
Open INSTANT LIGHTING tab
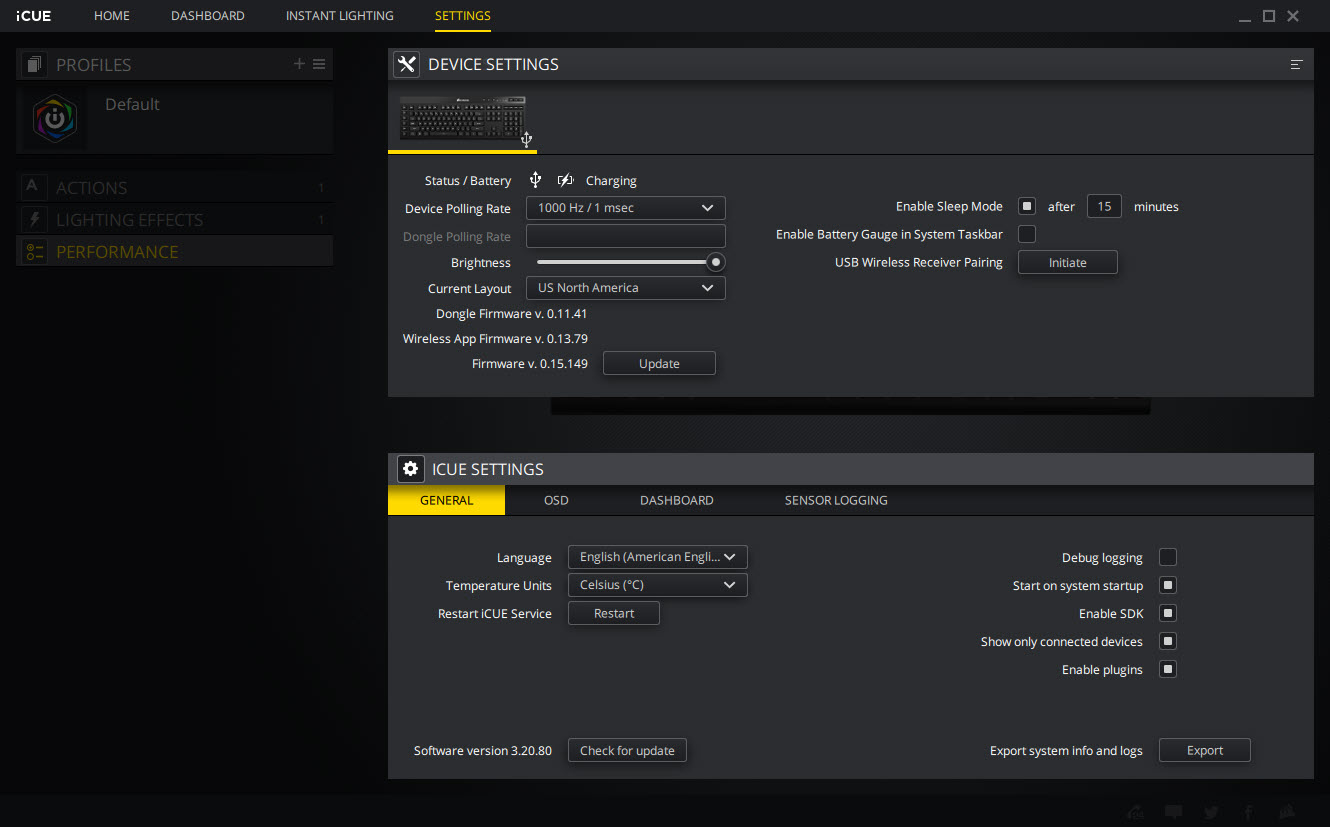(x=340, y=16)
